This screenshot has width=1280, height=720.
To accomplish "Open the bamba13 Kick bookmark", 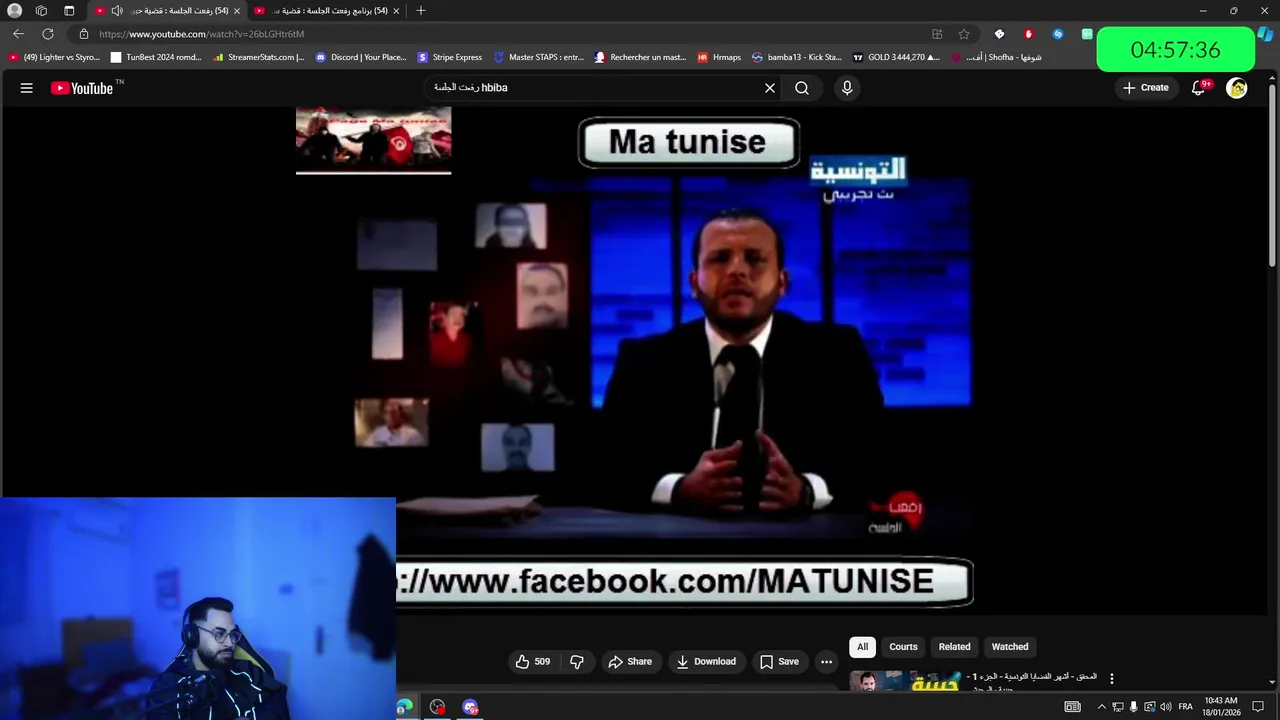I will pos(796,57).
